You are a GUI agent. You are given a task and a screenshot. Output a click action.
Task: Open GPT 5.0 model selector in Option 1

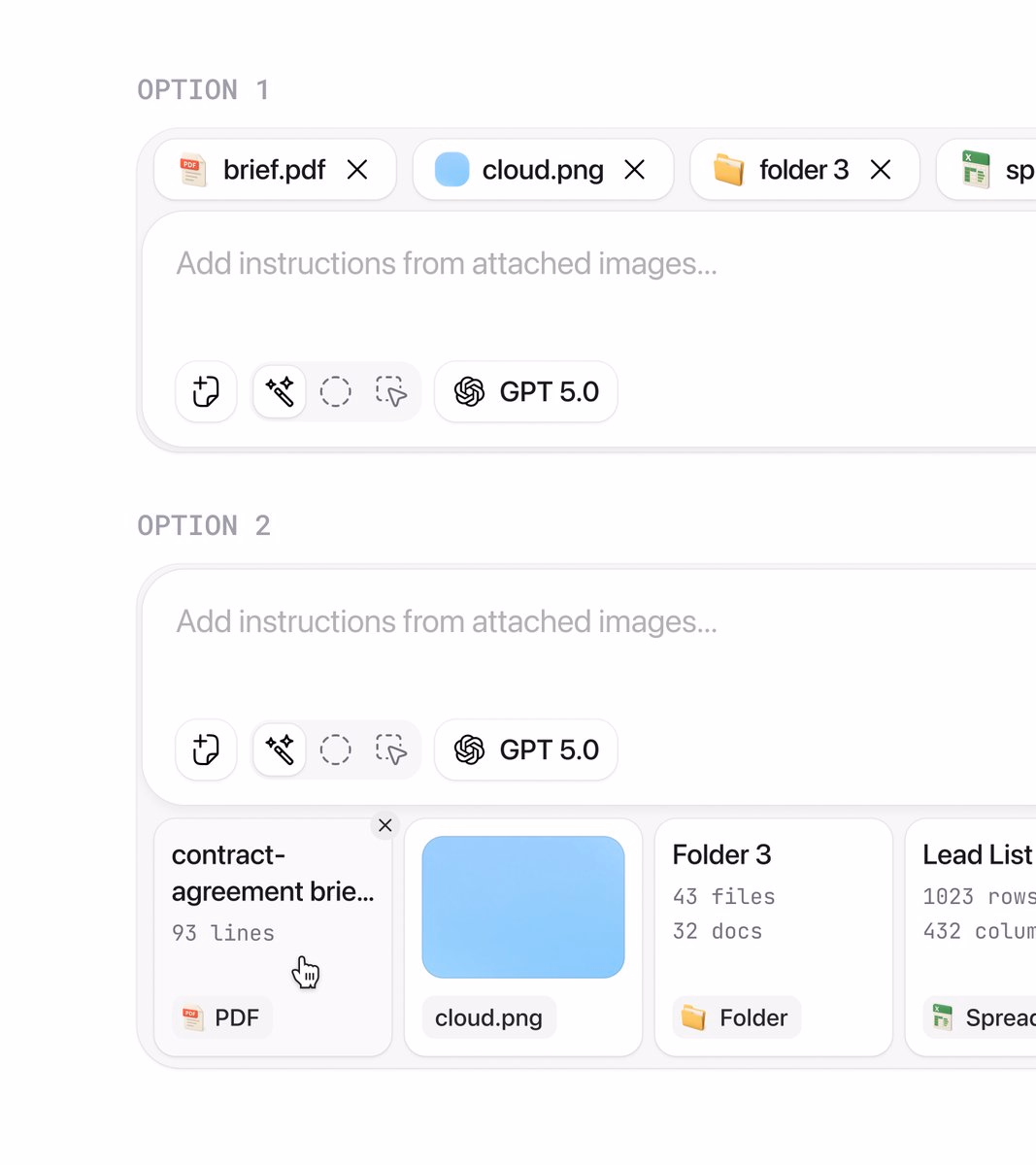[x=526, y=392]
